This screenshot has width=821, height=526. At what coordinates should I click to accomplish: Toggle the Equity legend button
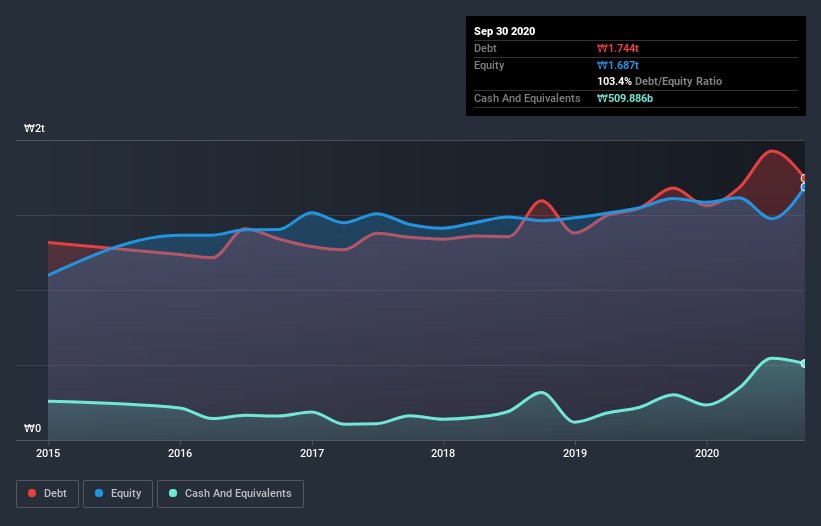[x=118, y=494]
